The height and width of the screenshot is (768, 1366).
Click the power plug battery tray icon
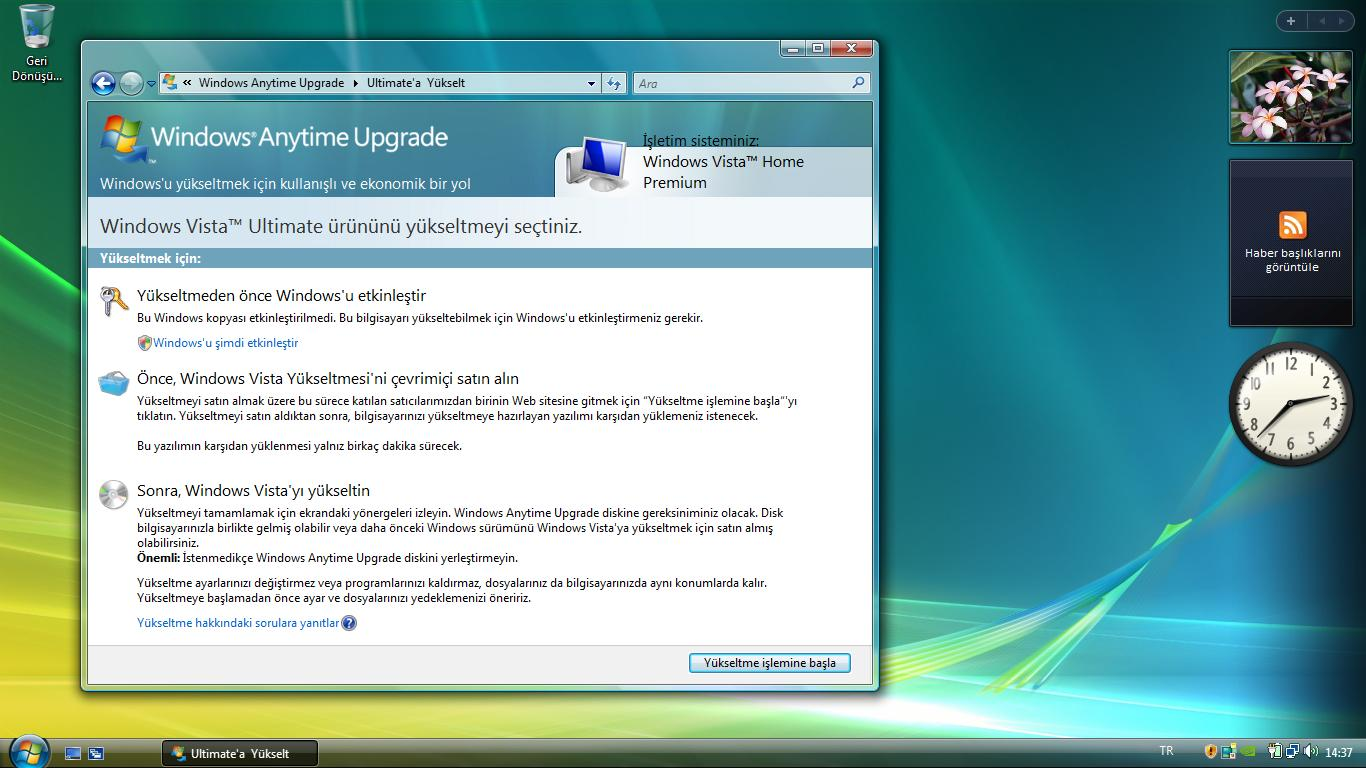coord(1275,751)
